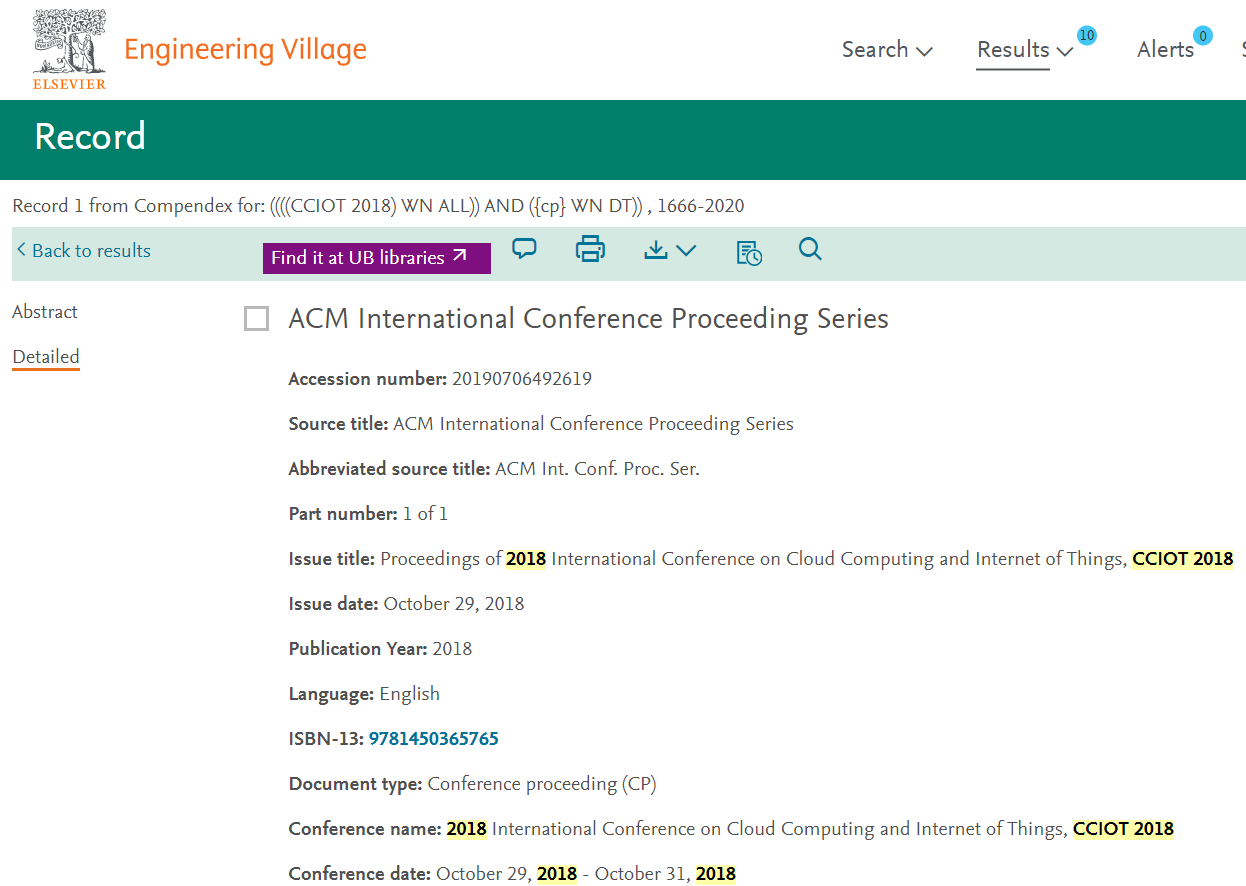The height and width of the screenshot is (886, 1246).
Task: Click the ACM International Conference Proceeding Series heading
Action: point(588,319)
